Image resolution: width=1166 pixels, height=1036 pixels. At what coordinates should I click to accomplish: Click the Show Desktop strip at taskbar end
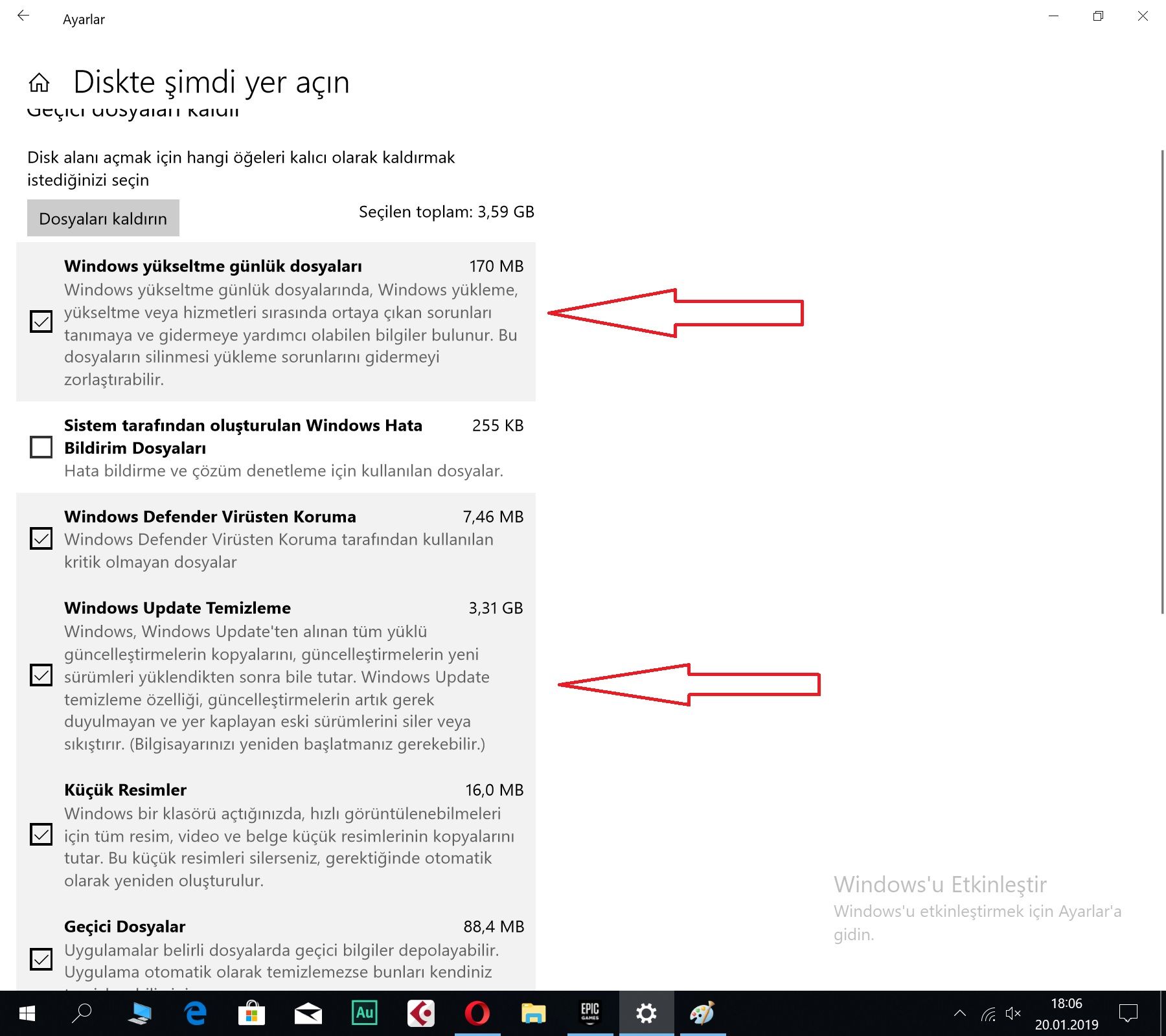click(x=1163, y=1013)
